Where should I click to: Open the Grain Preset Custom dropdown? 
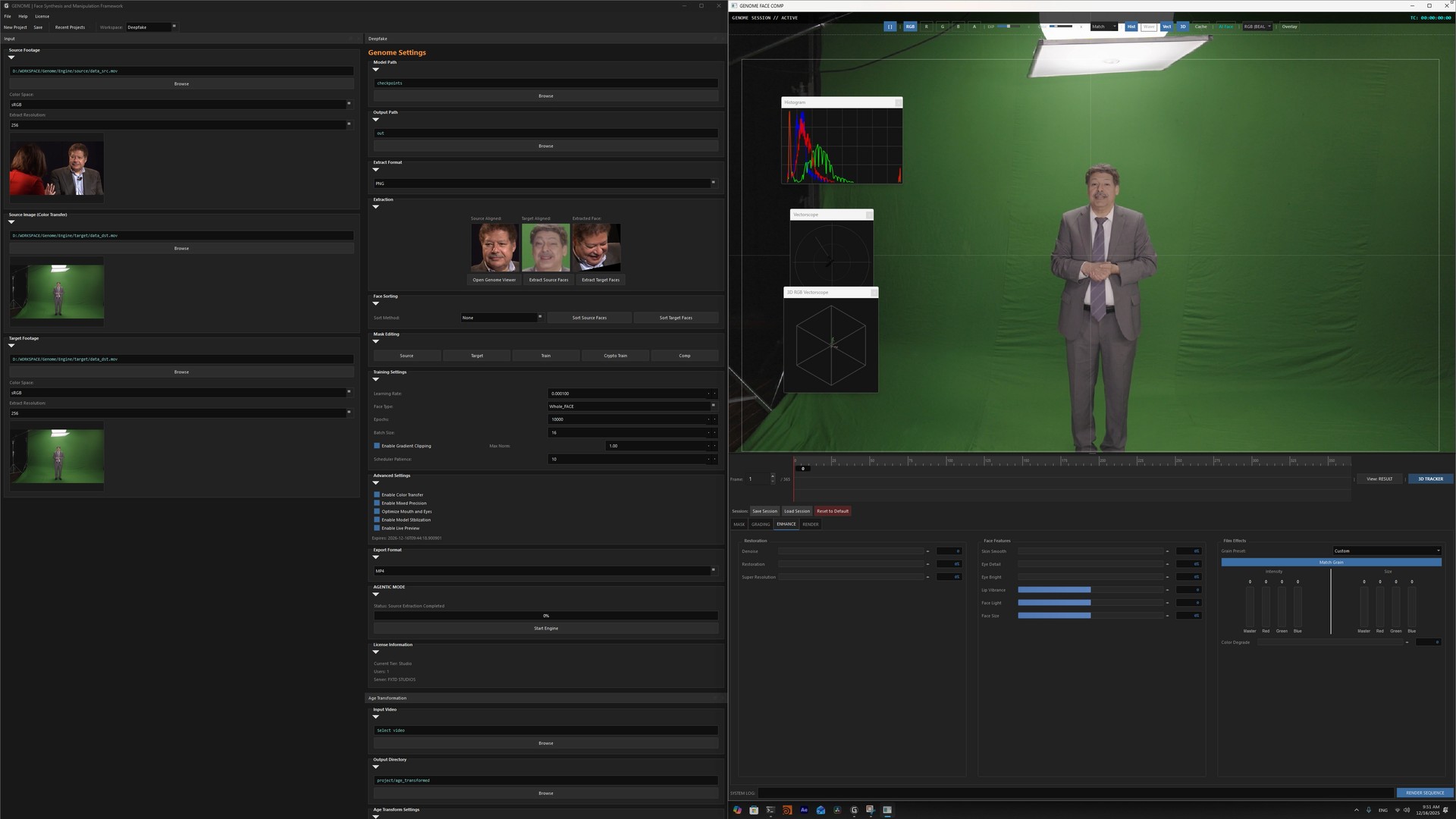[x=1386, y=551]
